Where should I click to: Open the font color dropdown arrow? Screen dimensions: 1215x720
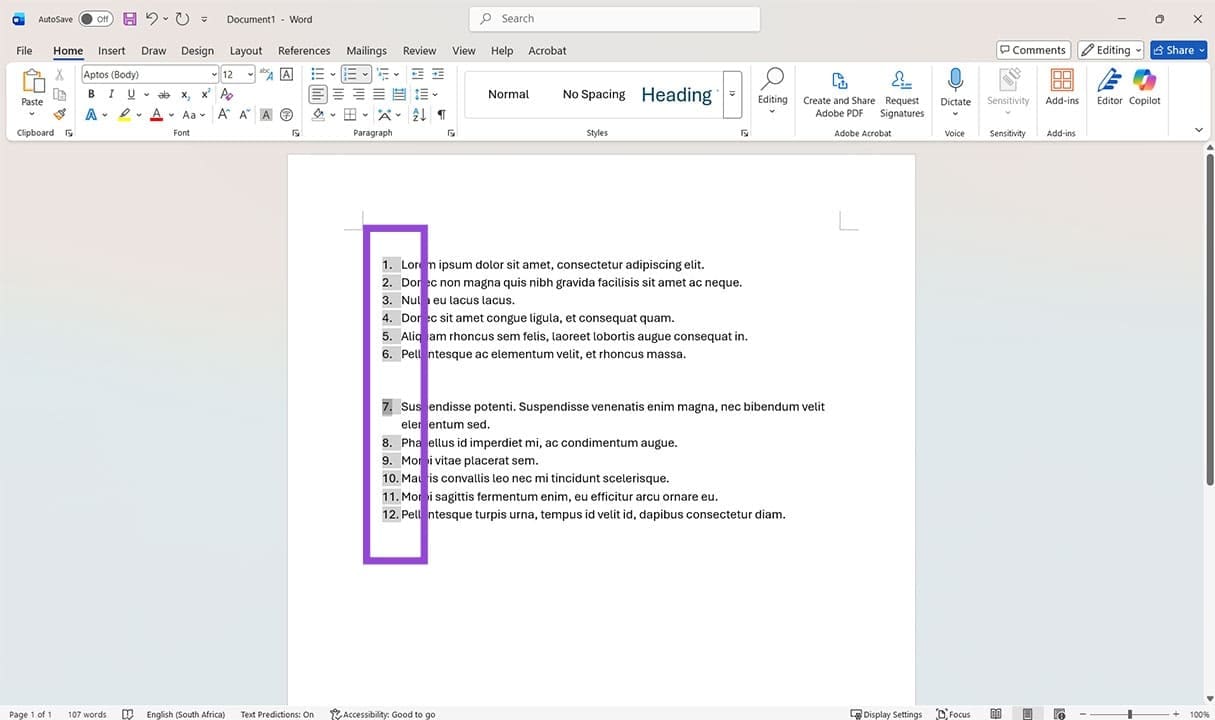click(169, 114)
